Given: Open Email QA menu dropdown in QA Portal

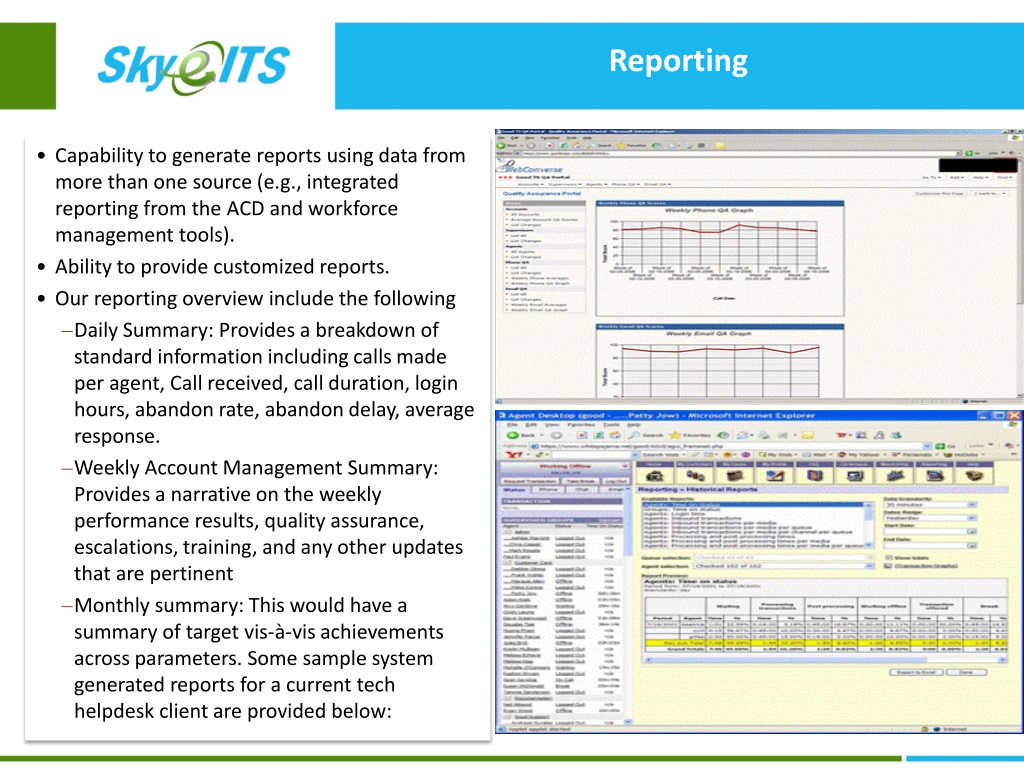Looking at the screenshot, I should pos(658,185).
